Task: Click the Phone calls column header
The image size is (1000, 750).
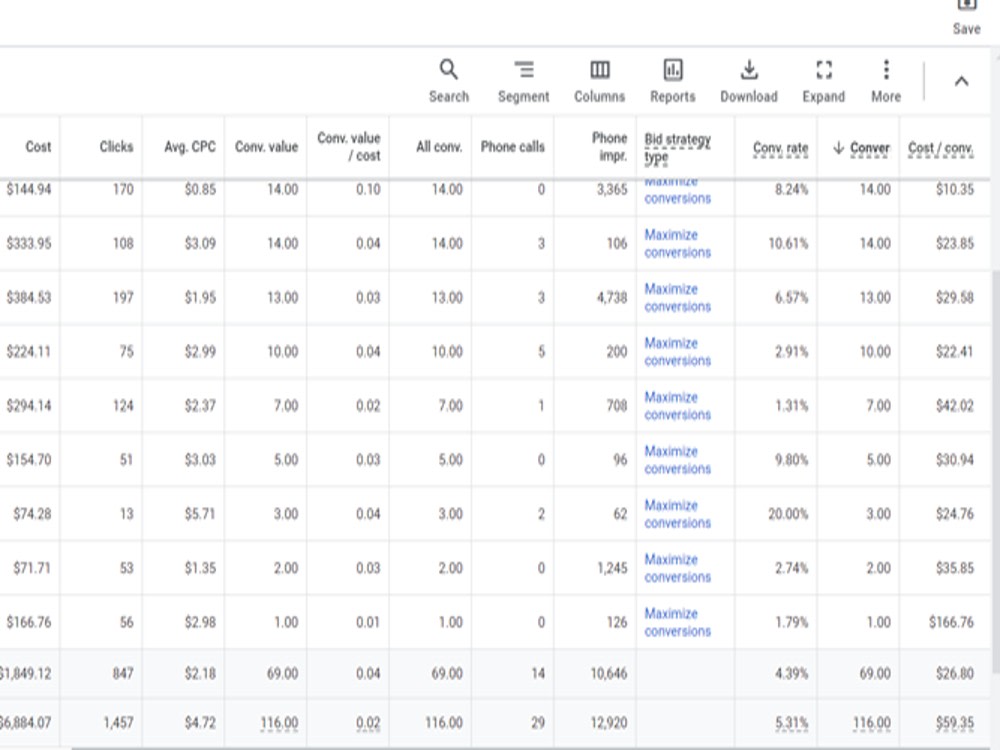Action: [513, 147]
